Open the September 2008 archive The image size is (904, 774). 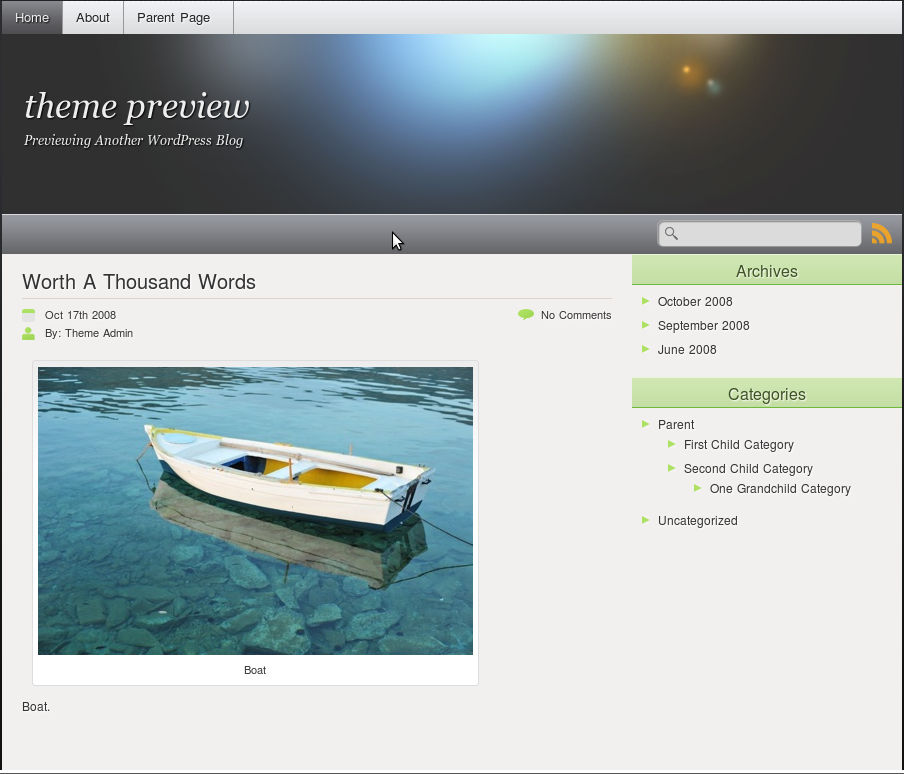pyautogui.click(x=703, y=326)
